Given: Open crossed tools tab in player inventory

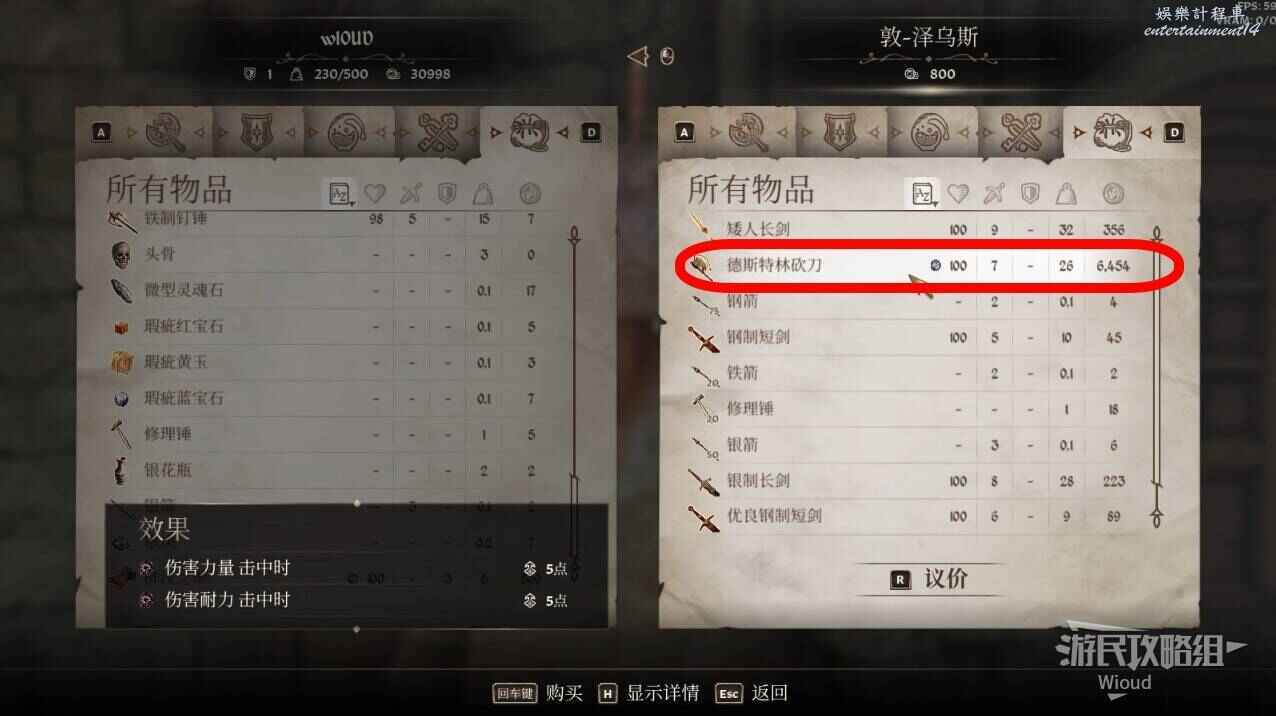Looking at the screenshot, I should click(x=437, y=132).
